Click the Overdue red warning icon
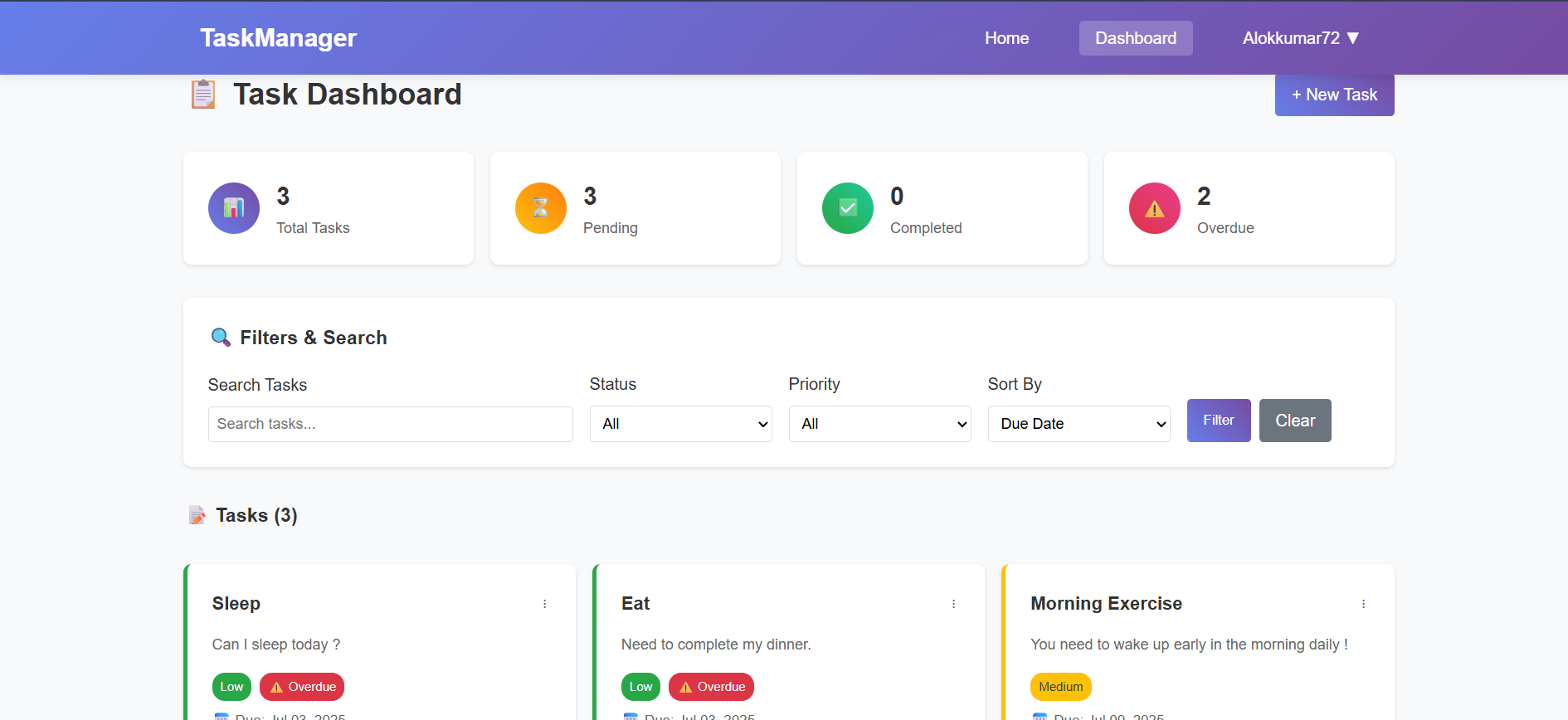 (x=1155, y=208)
